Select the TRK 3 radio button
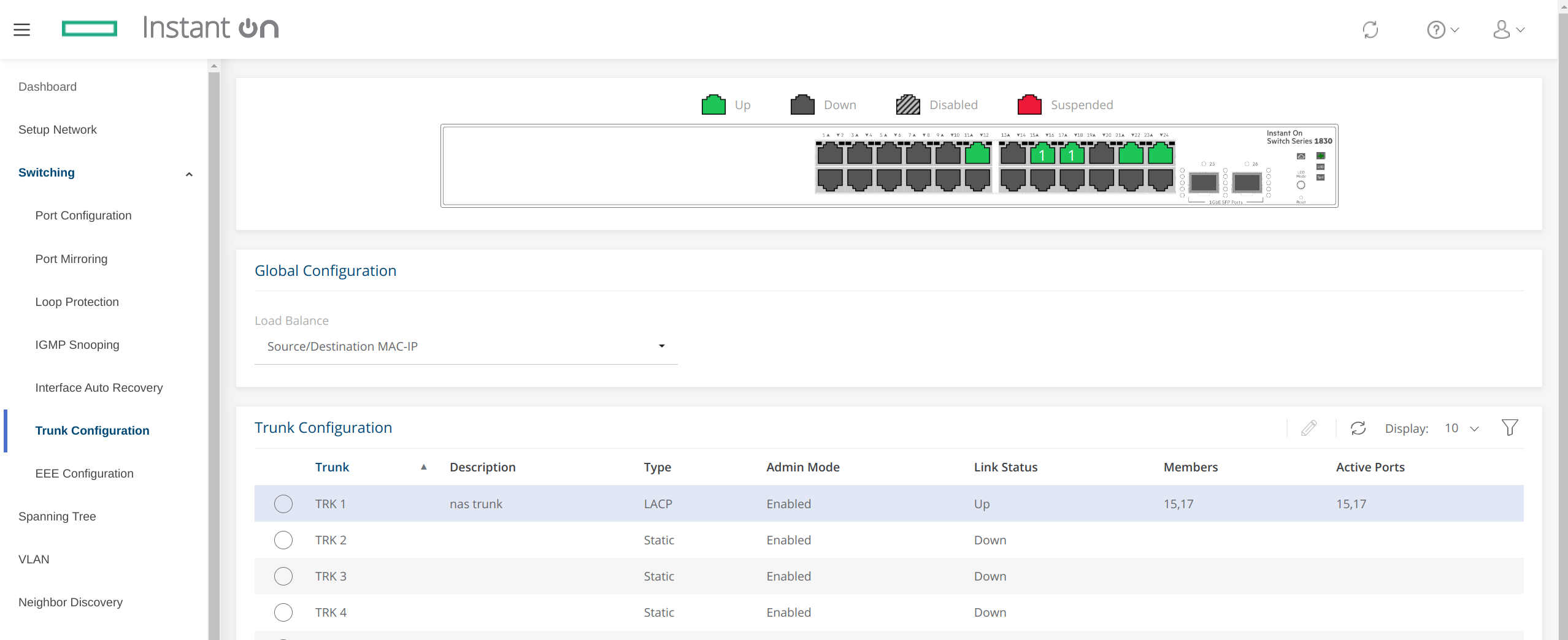Image resolution: width=1568 pixels, height=640 pixels. pyautogui.click(x=283, y=576)
